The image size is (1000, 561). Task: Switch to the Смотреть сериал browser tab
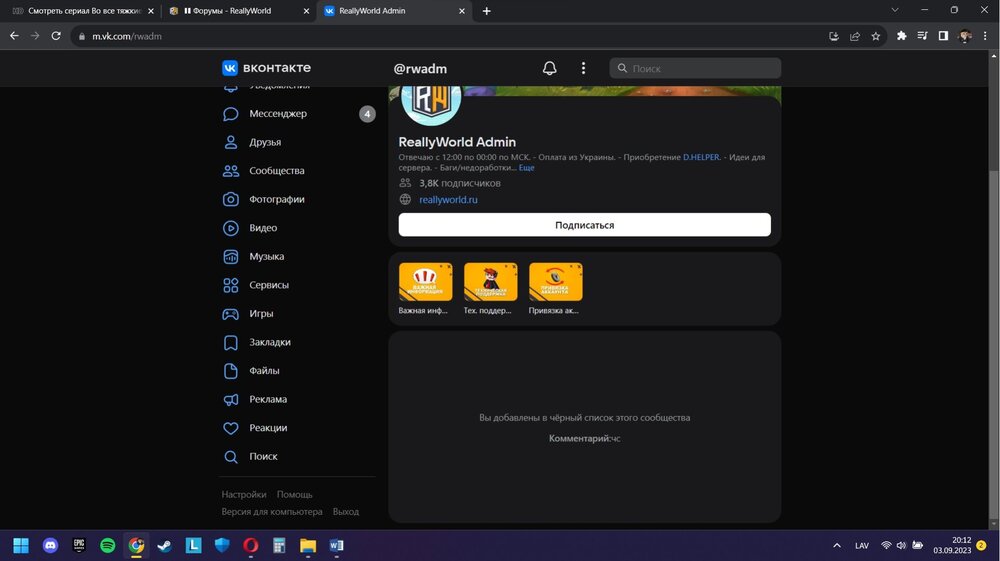tap(83, 11)
